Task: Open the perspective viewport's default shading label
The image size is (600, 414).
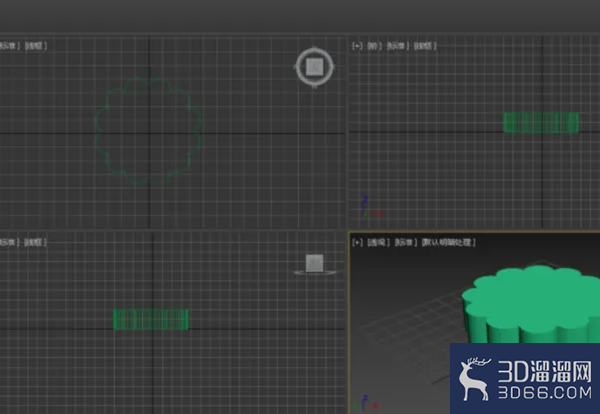Action: pos(448,243)
